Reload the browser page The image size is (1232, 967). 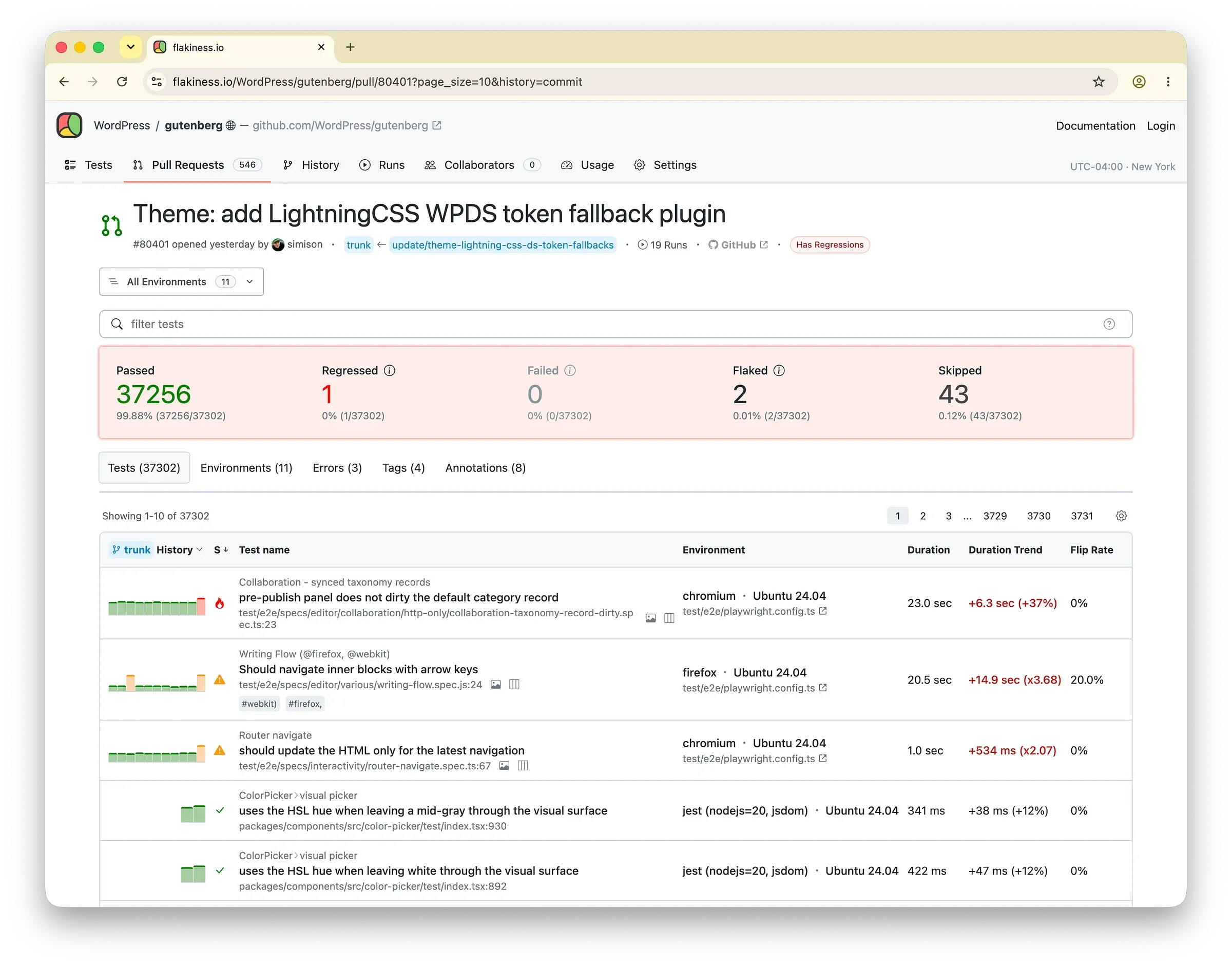(122, 82)
